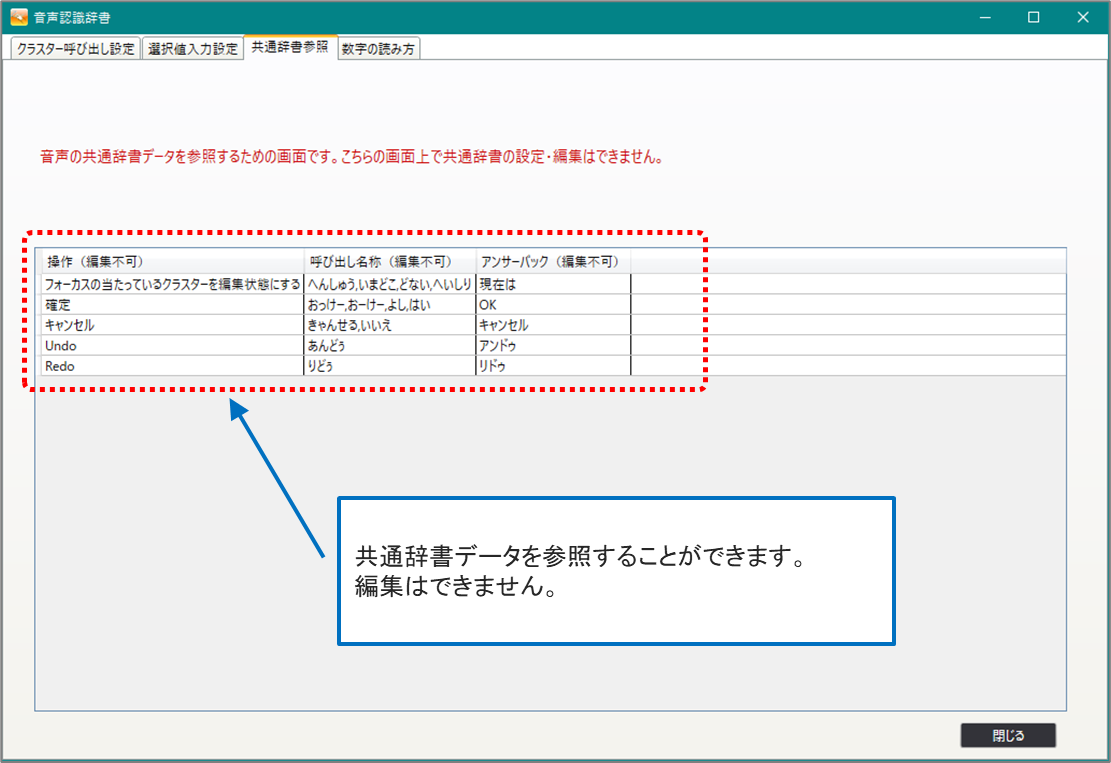Click the おっけー,おーけー,よし,はい call name cell
This screenshot has height=763, width=1111.
coord(389,305)
